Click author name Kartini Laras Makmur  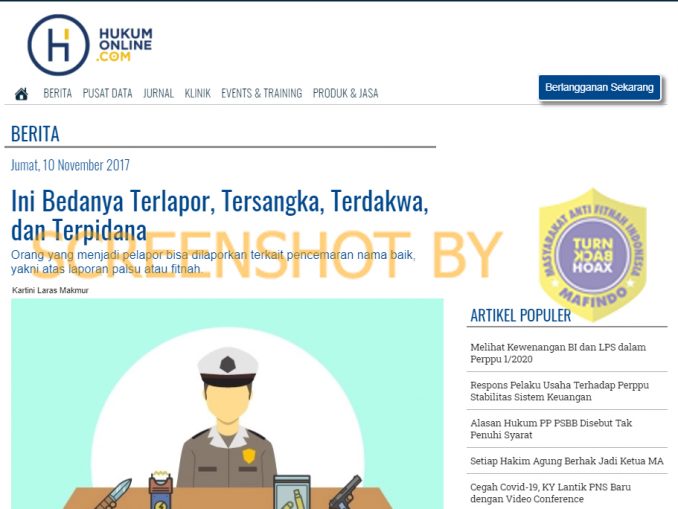tap(50, 290)
